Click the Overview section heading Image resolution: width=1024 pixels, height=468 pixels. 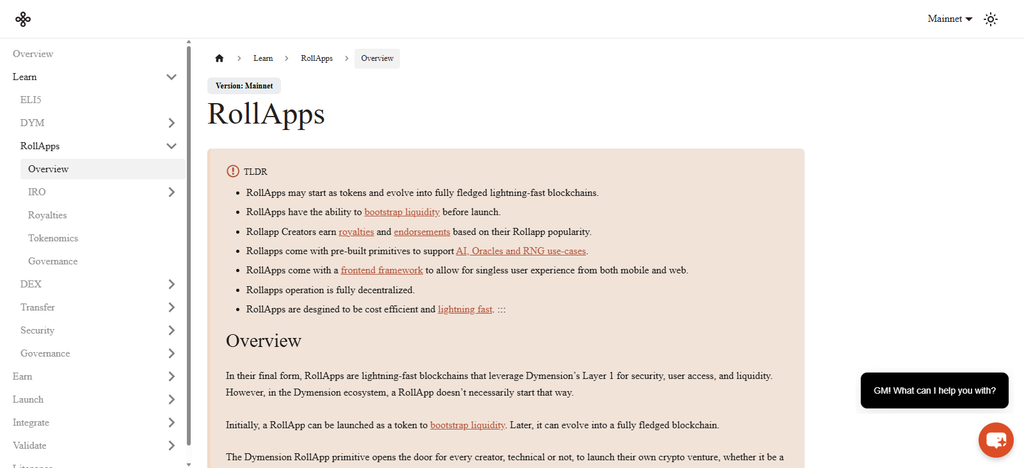coord(264,341)
